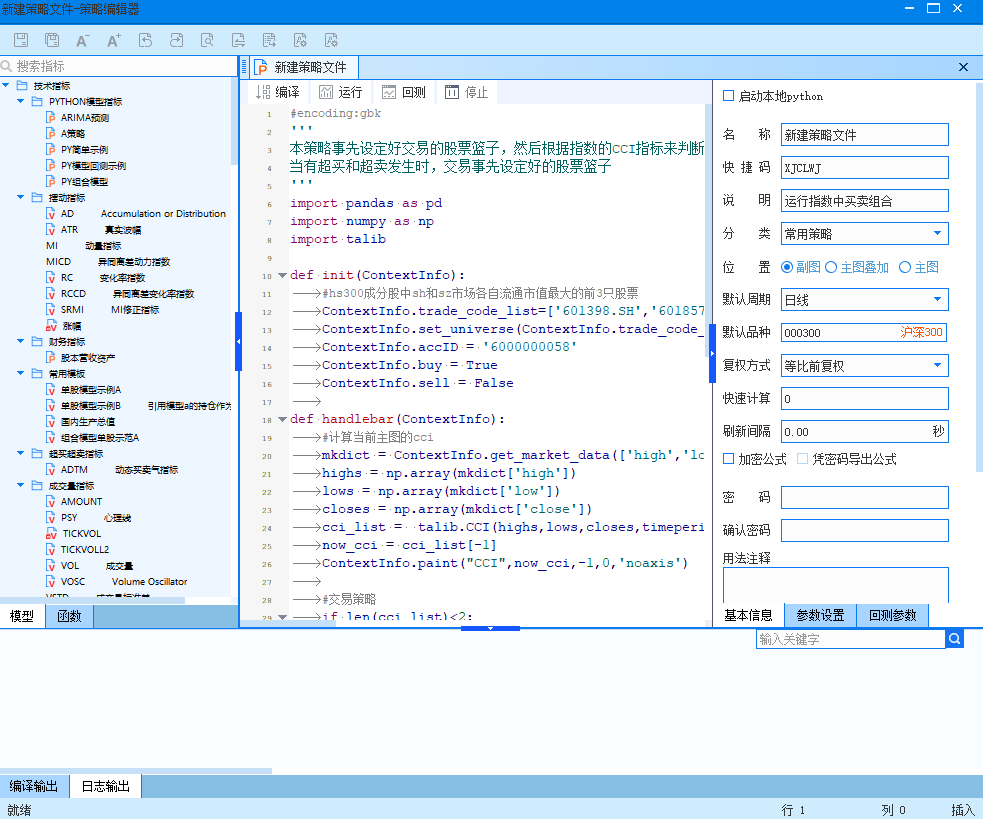Fold the def init function at line 10
This screenshot has width=983, height=819.
click(282, 275)
